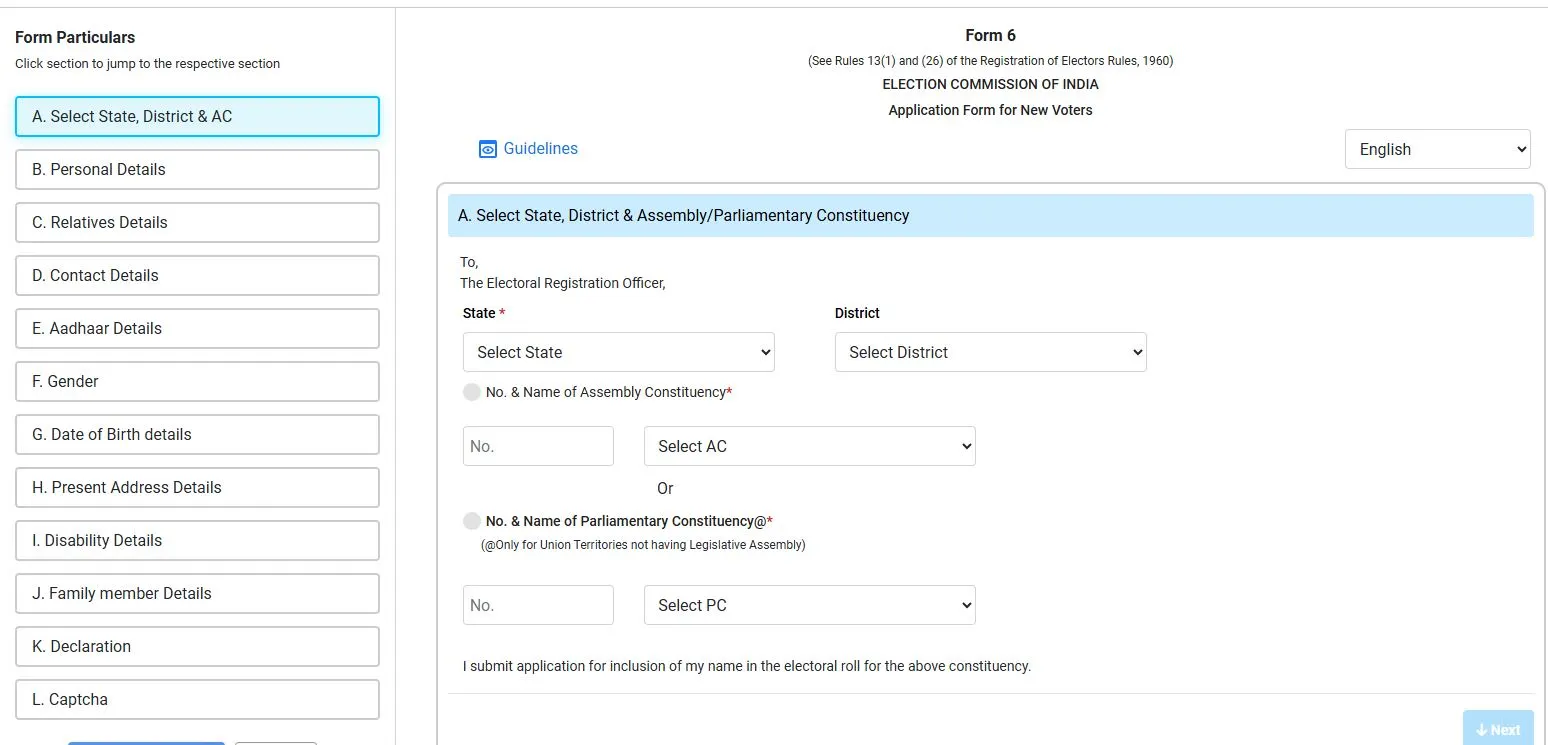Click the Next button
Screen dimensions: 1548x745
click(x=1498, y=729)
